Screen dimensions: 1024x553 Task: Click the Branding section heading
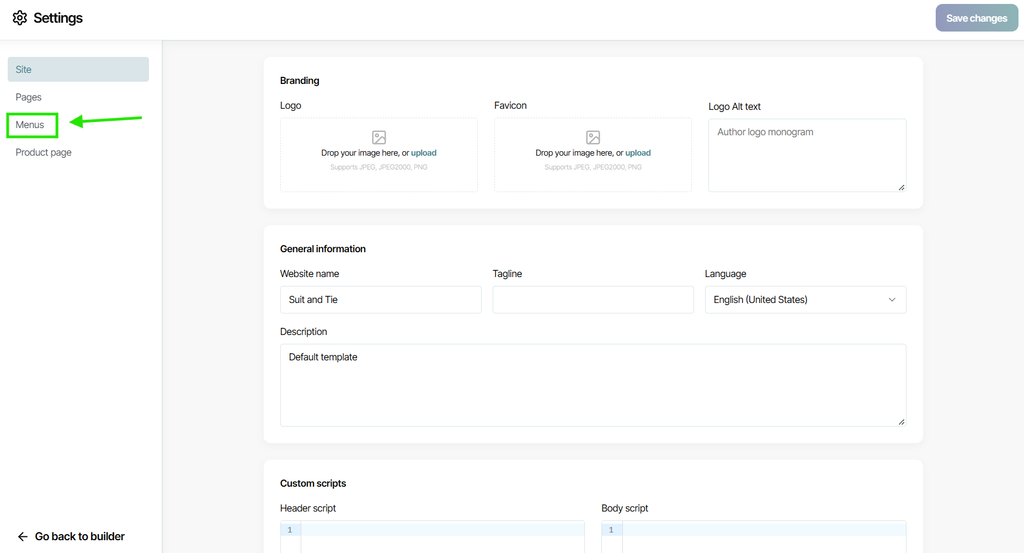click(300, 81)
